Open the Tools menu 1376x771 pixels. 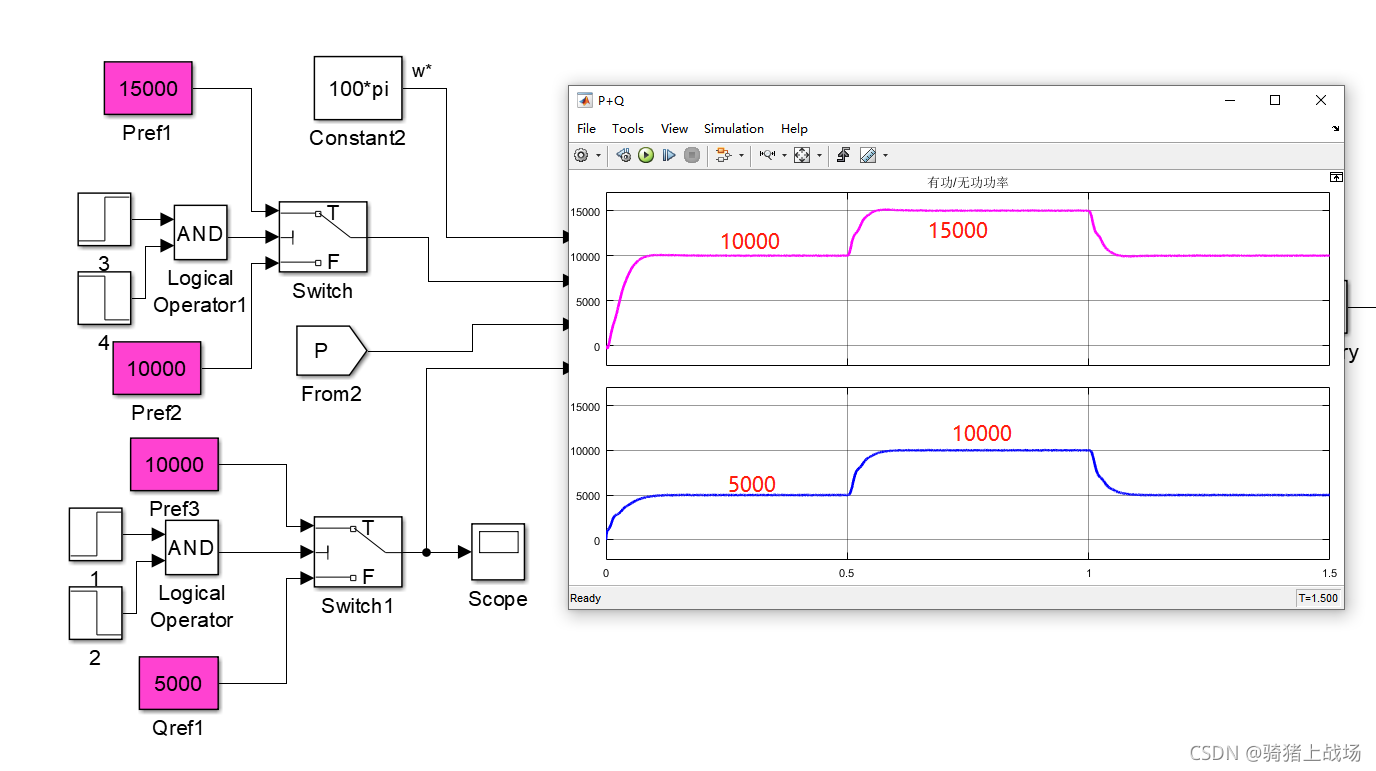[628, 128]
